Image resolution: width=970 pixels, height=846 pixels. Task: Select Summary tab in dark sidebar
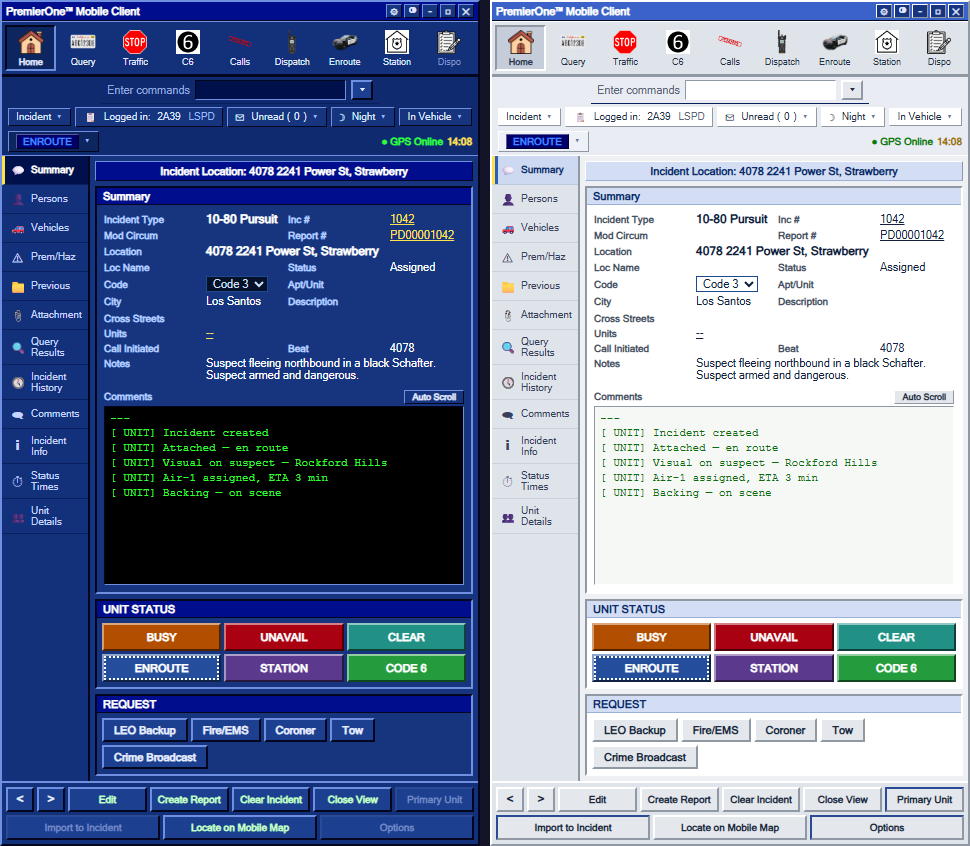click(x=46, y=170)
